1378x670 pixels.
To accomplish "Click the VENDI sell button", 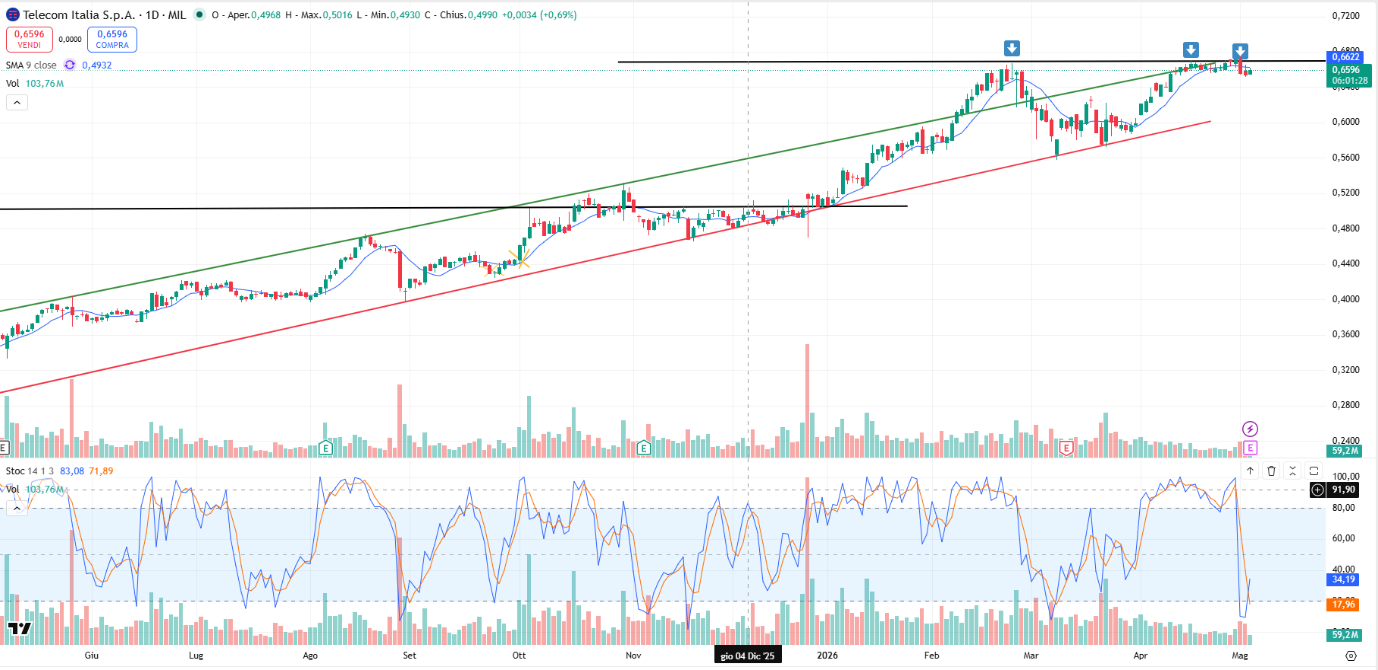I will 29,39.
